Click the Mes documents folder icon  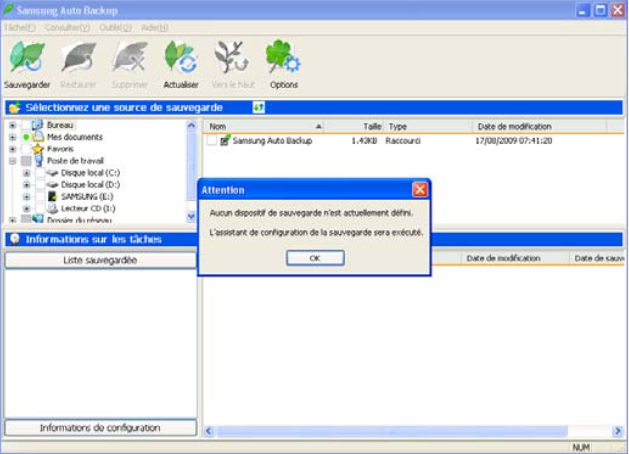(x=38, y=137)
